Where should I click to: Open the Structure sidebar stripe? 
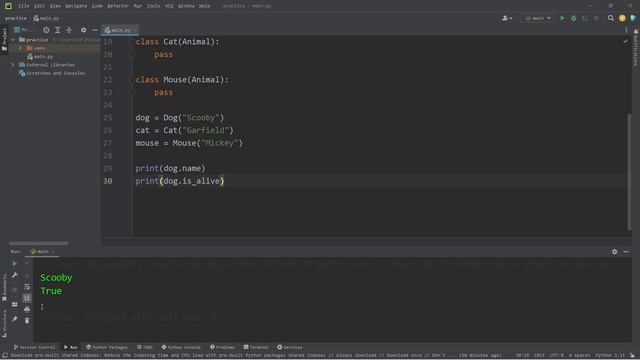4,323
